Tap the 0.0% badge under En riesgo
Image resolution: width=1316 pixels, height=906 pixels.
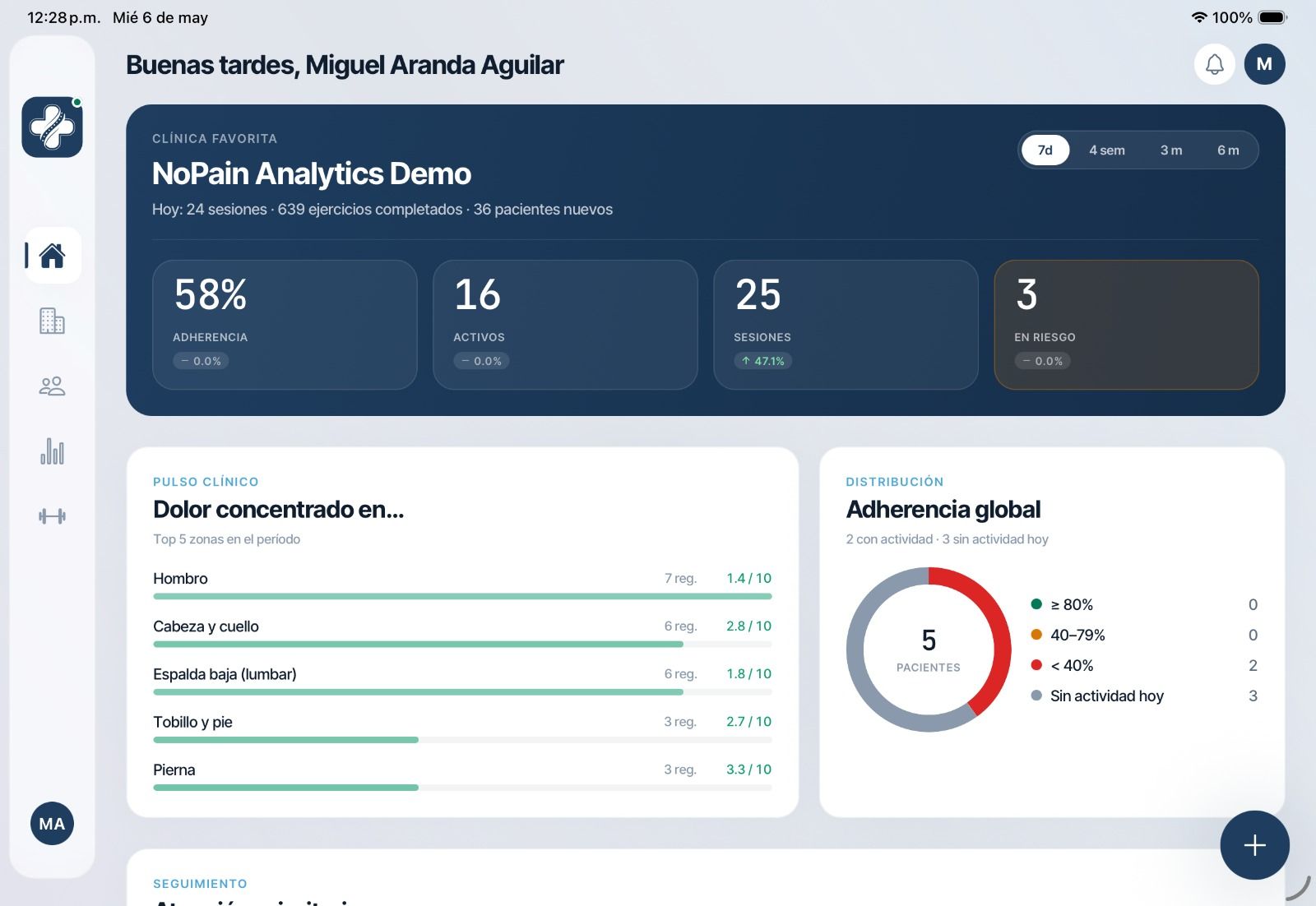click(x=1042, y=361)
